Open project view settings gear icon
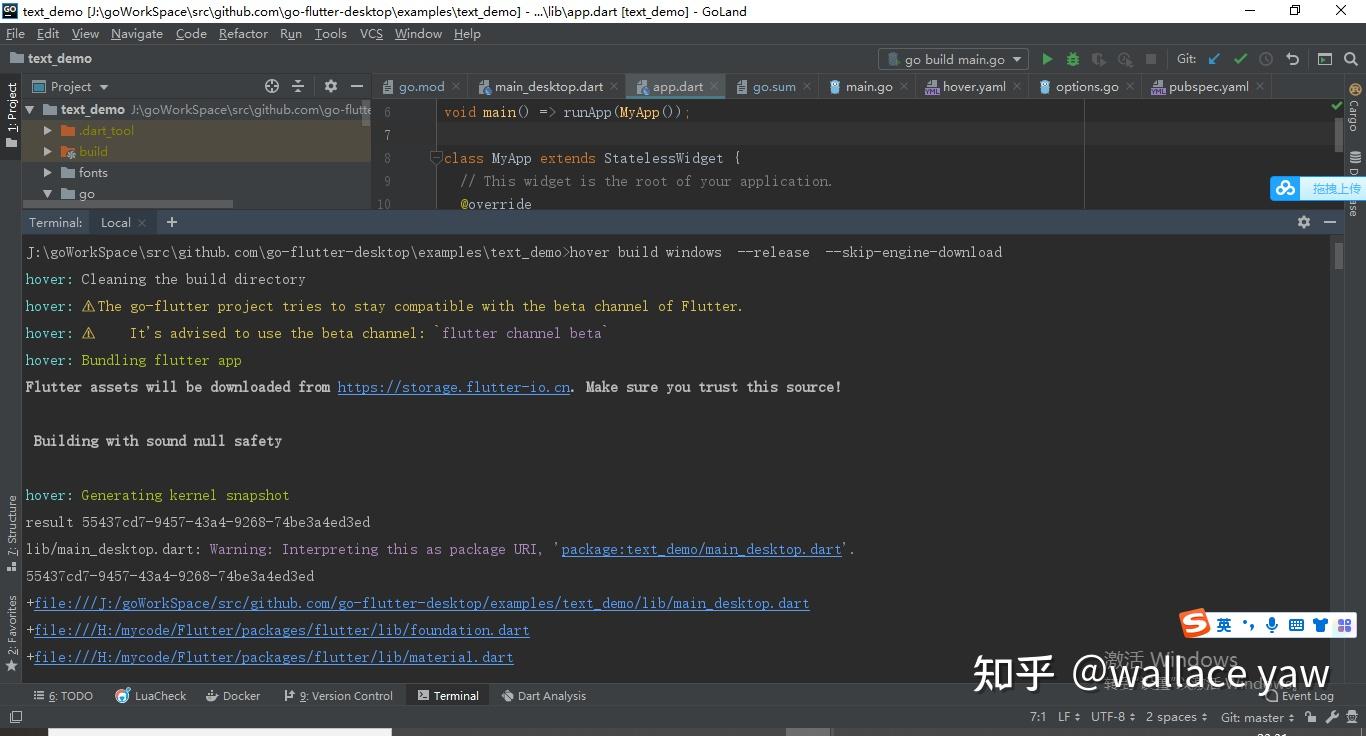This screenshot has height=736, width=1366. (330, 86)
